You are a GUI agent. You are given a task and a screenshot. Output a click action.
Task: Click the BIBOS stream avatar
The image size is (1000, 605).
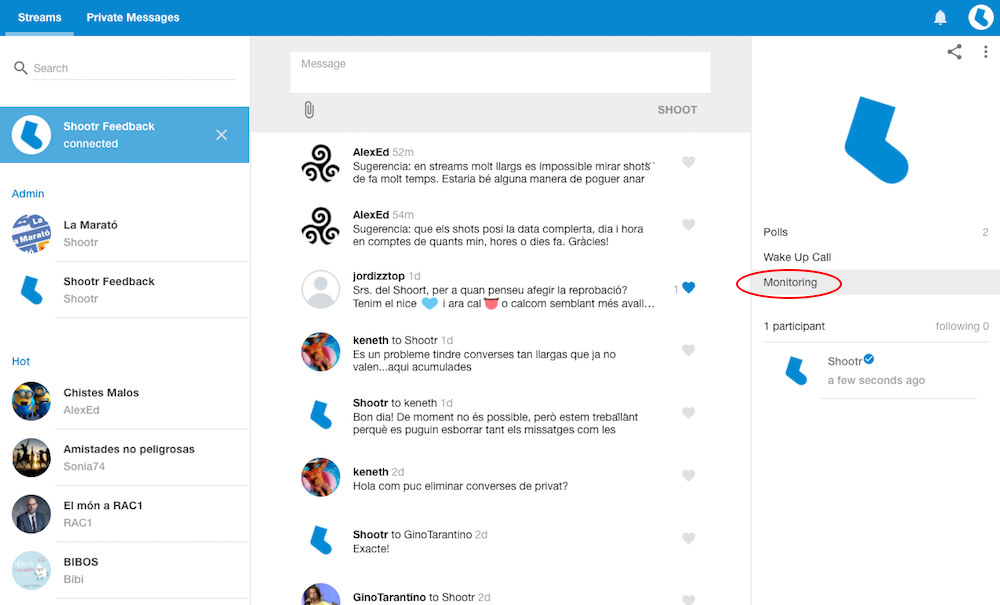[31, 570]
